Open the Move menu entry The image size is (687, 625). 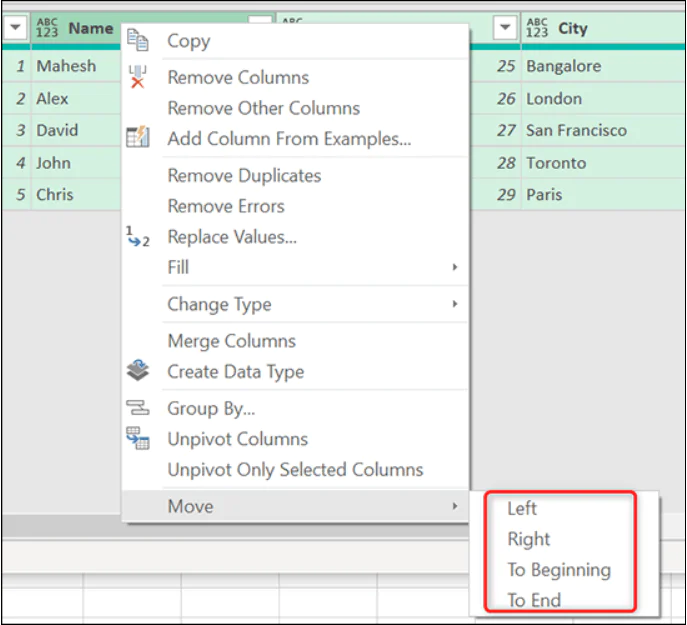[295, 506]
